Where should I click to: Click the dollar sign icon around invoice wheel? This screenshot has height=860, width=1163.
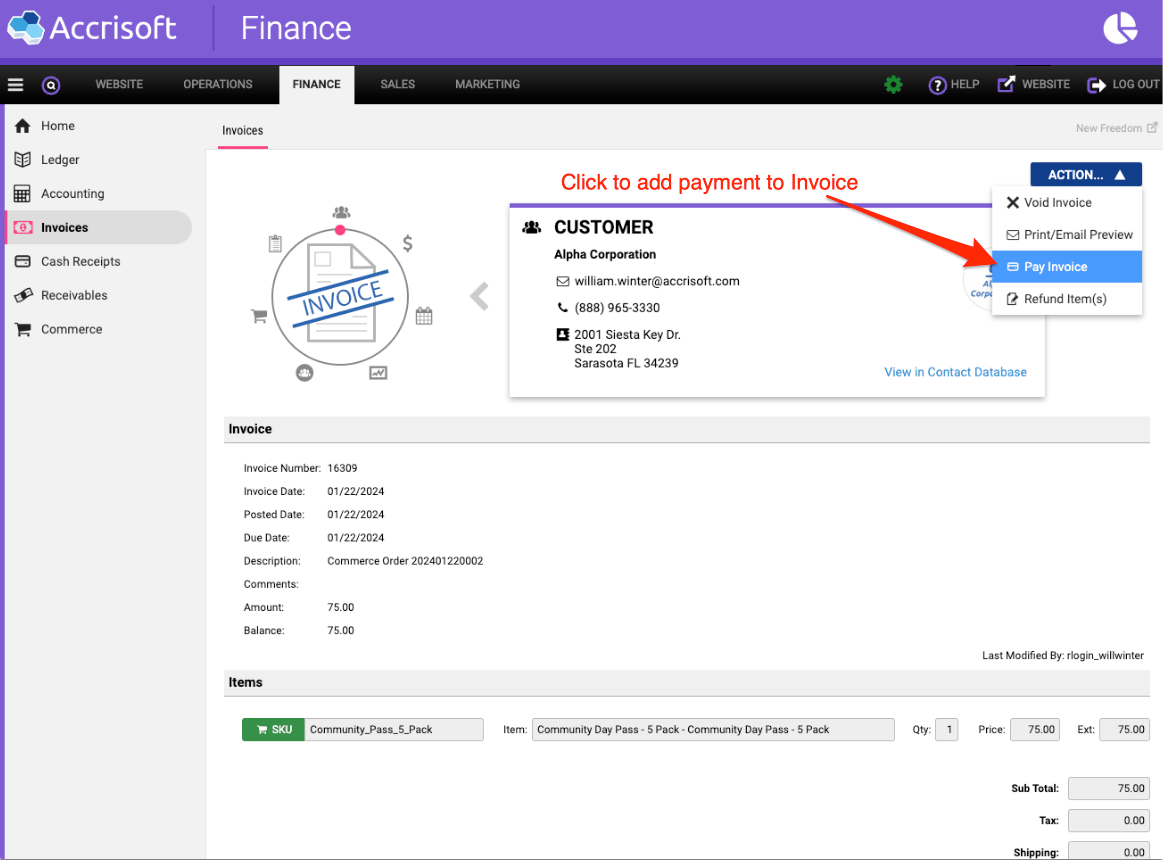[408, 243]
